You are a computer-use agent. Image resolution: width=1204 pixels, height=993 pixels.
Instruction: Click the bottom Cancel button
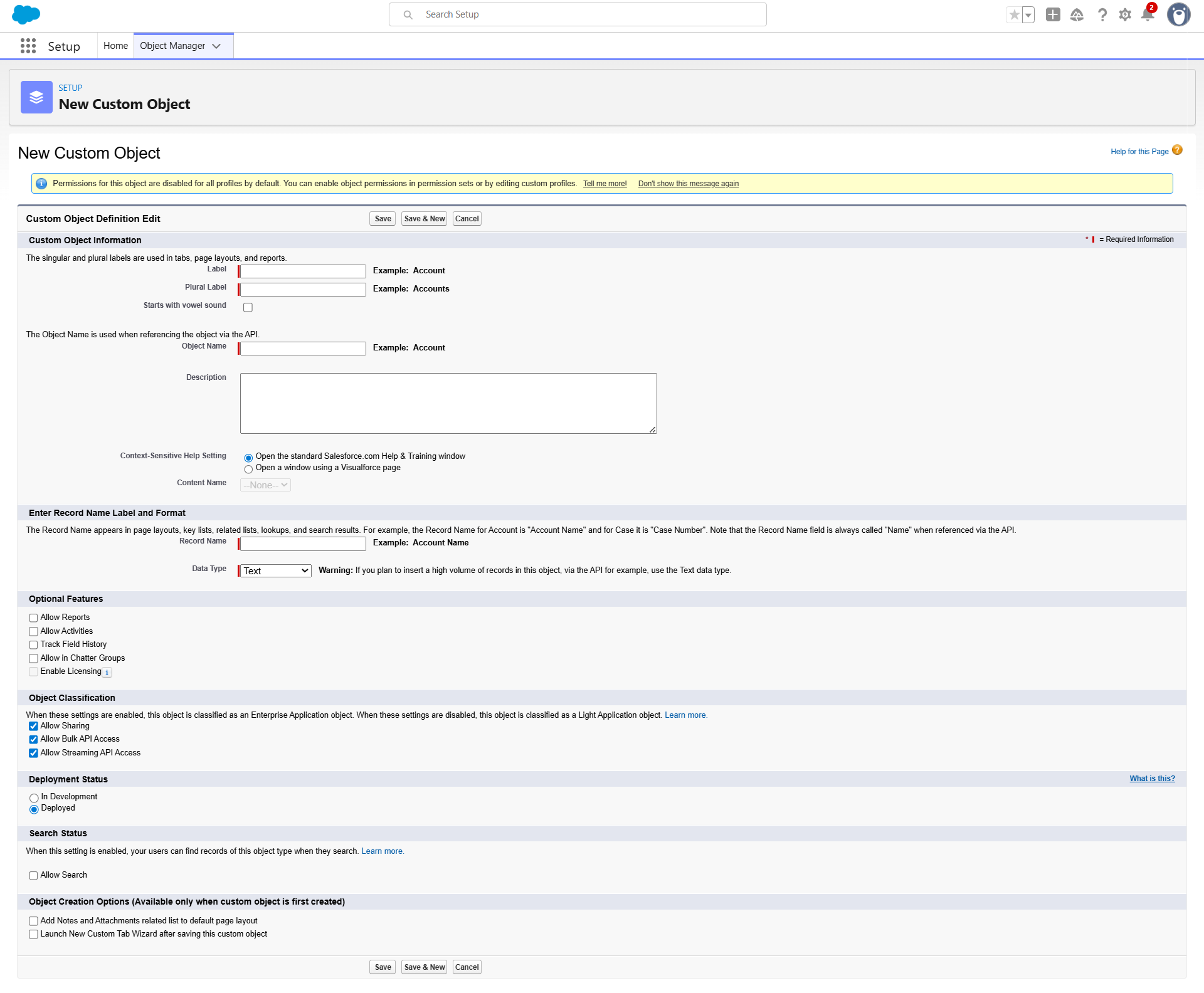[467, 967]
